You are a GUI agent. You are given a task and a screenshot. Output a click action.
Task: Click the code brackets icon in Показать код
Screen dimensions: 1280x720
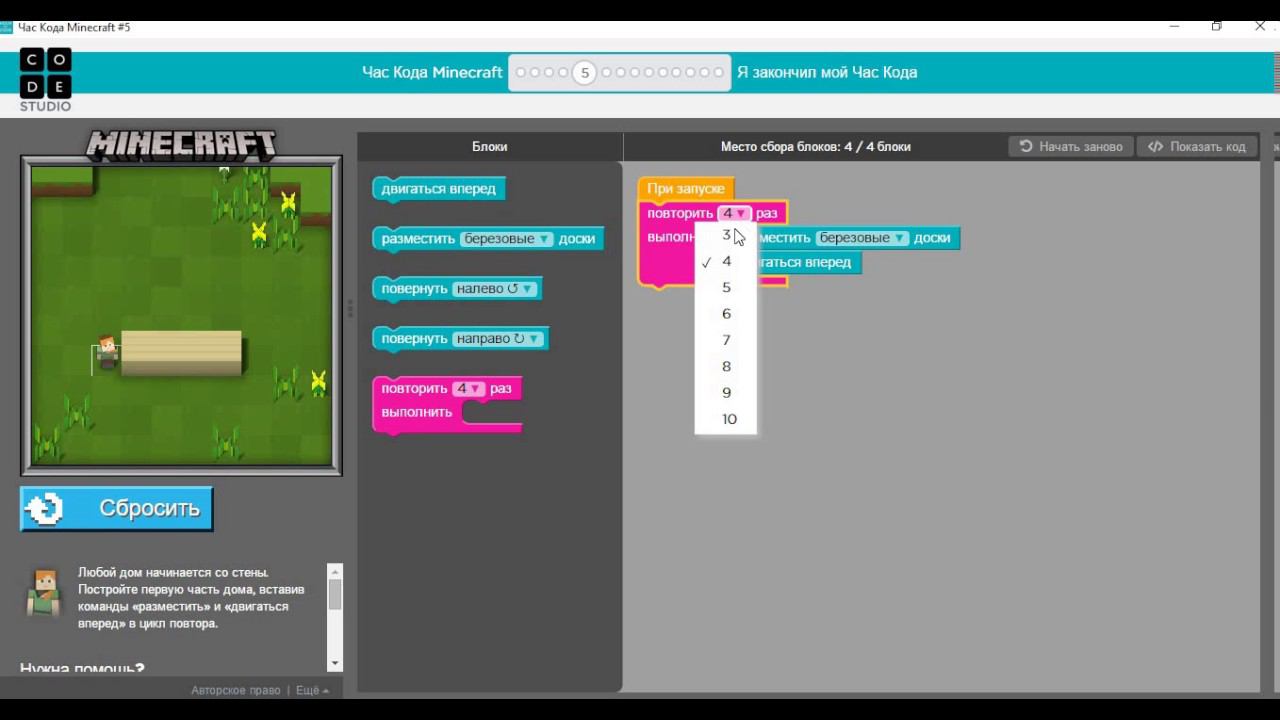pos(1156,146)
